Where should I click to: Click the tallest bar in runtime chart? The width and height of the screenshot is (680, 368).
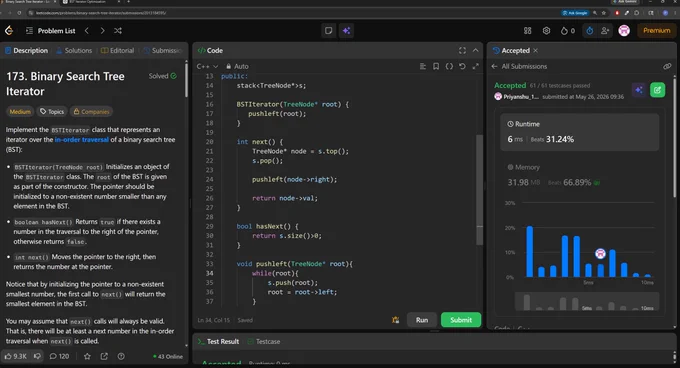[x=530, y=251]
